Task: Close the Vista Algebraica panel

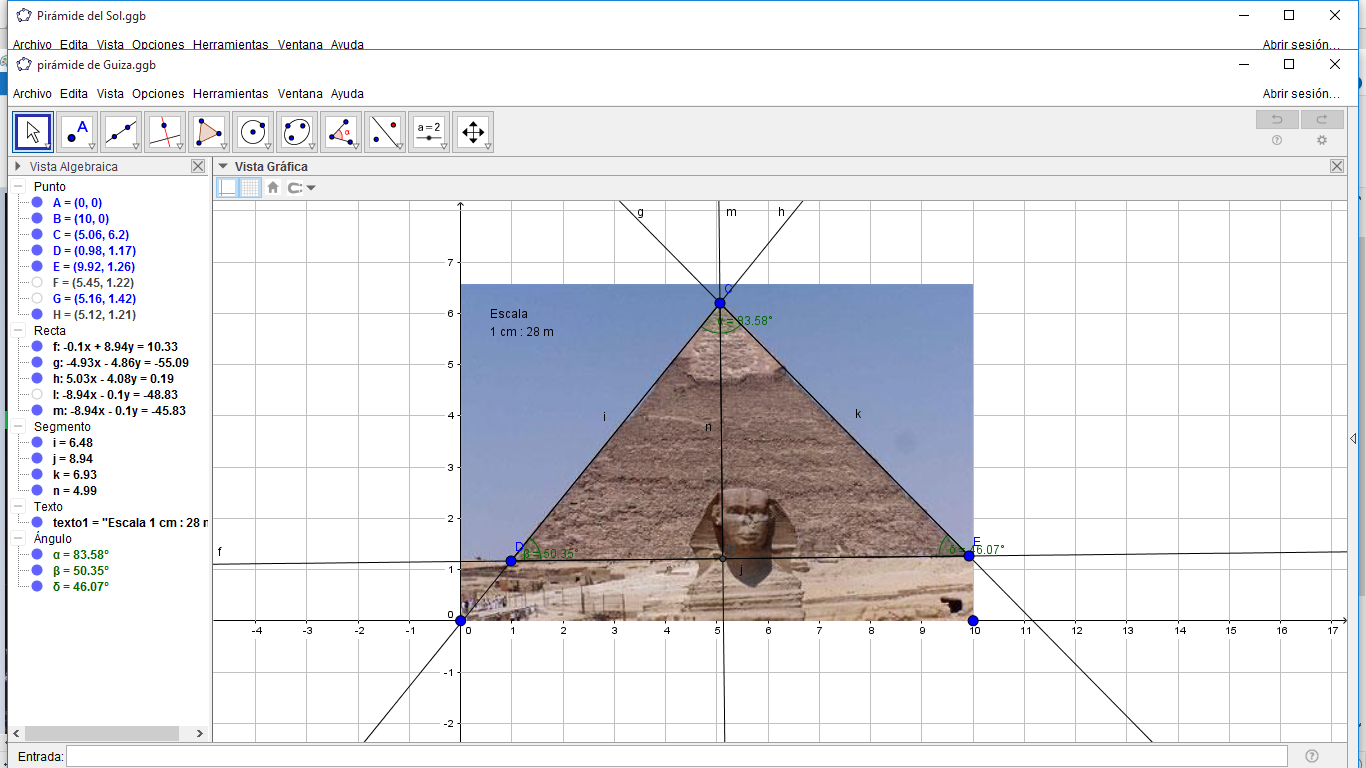Action: tap(198, 166)
